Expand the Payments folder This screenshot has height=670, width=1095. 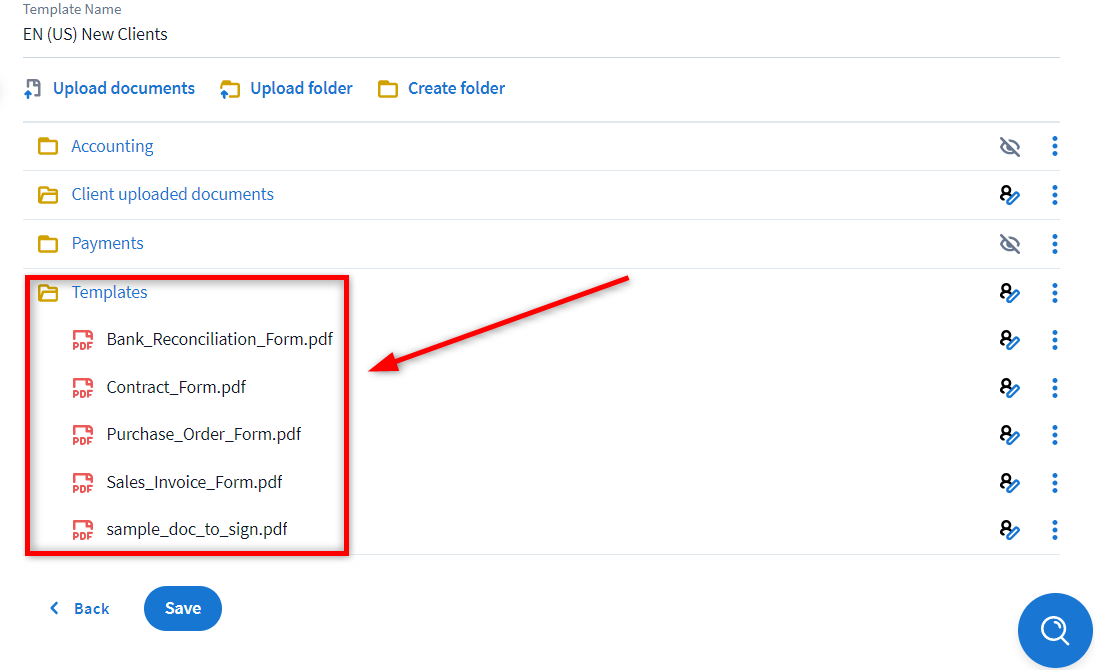coord(48,244)
